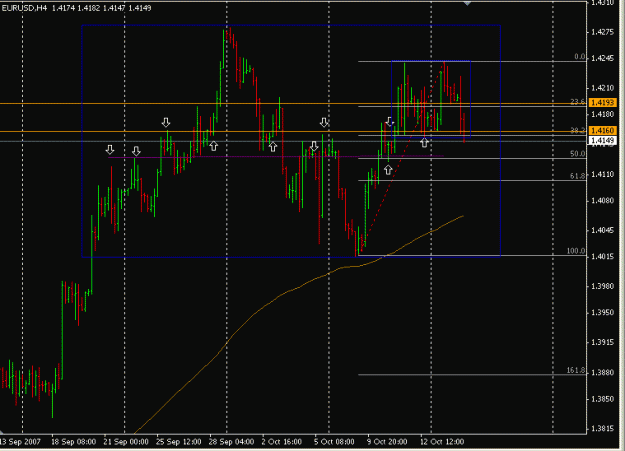Click the white 1.4149 current price label
Screen dimensions: 625x451
tap(602, 140)
